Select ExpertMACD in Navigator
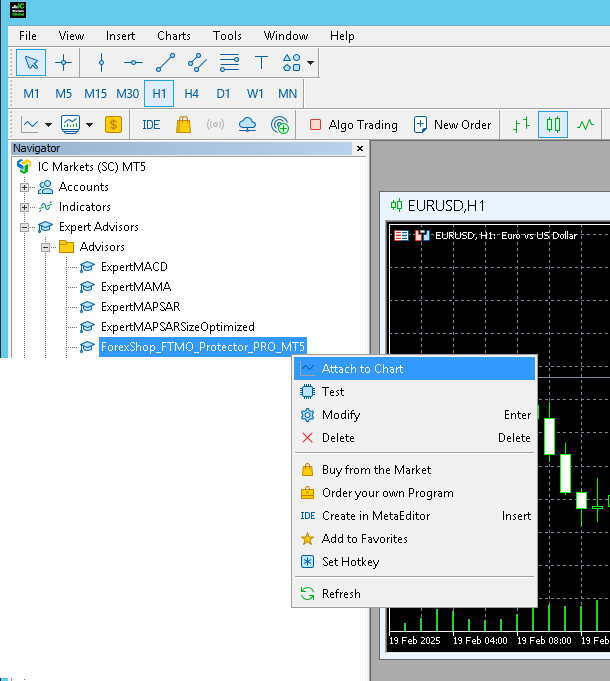610x681 pixels. [134, 267]
